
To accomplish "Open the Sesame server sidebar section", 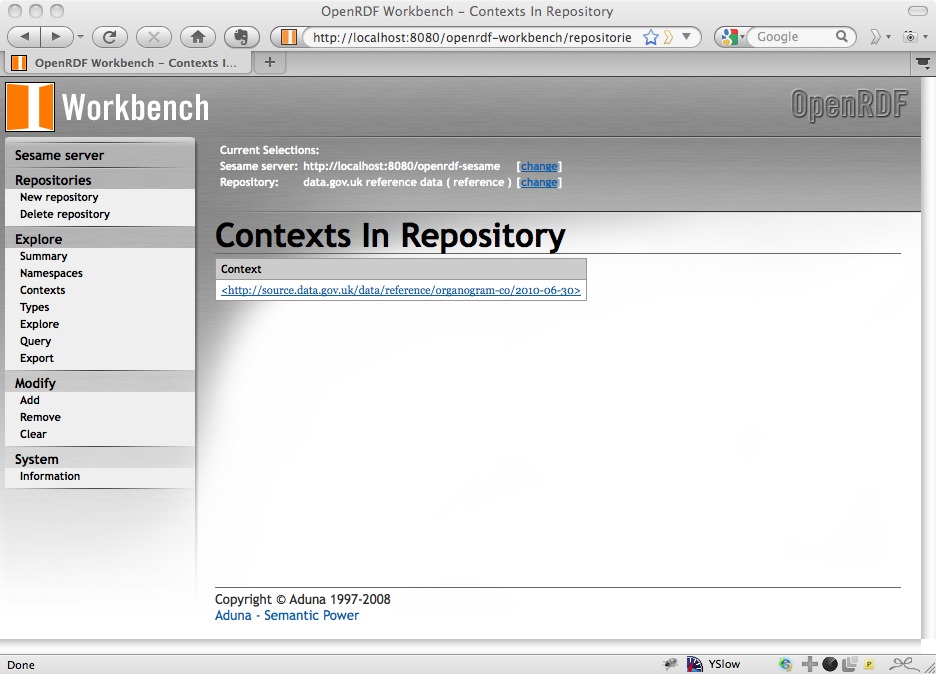I will point(59,155).
